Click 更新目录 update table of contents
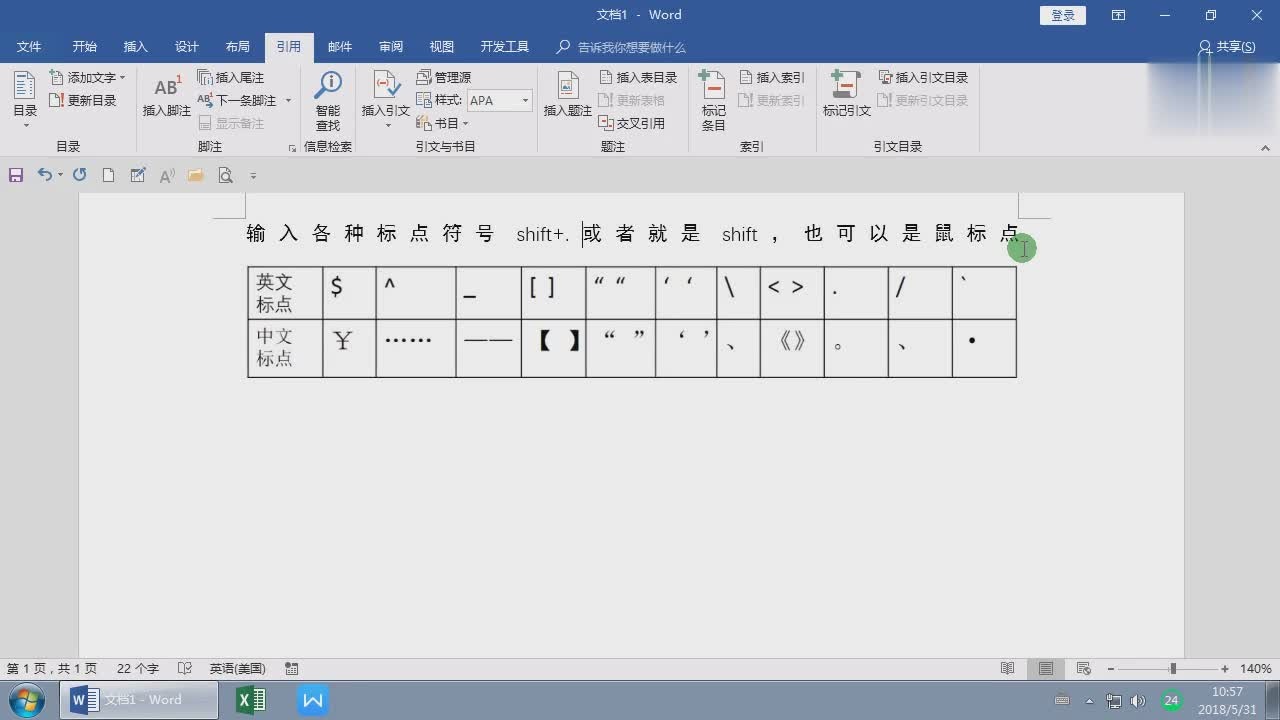Screen dimensions: 1280x720 coord(83,100)
